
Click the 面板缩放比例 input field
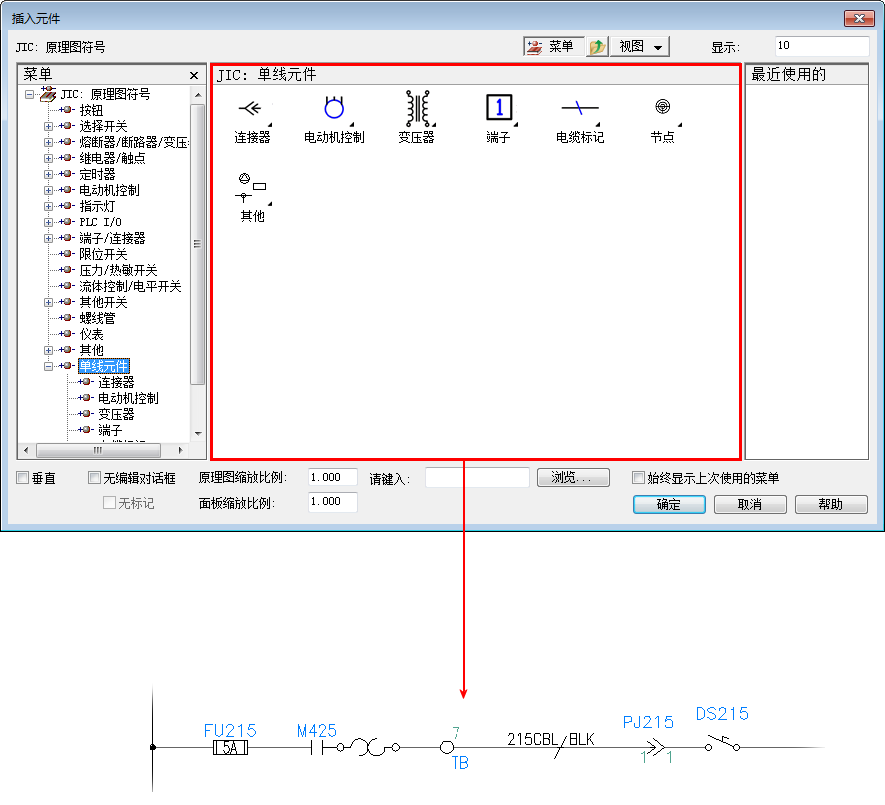pos(333,501)
